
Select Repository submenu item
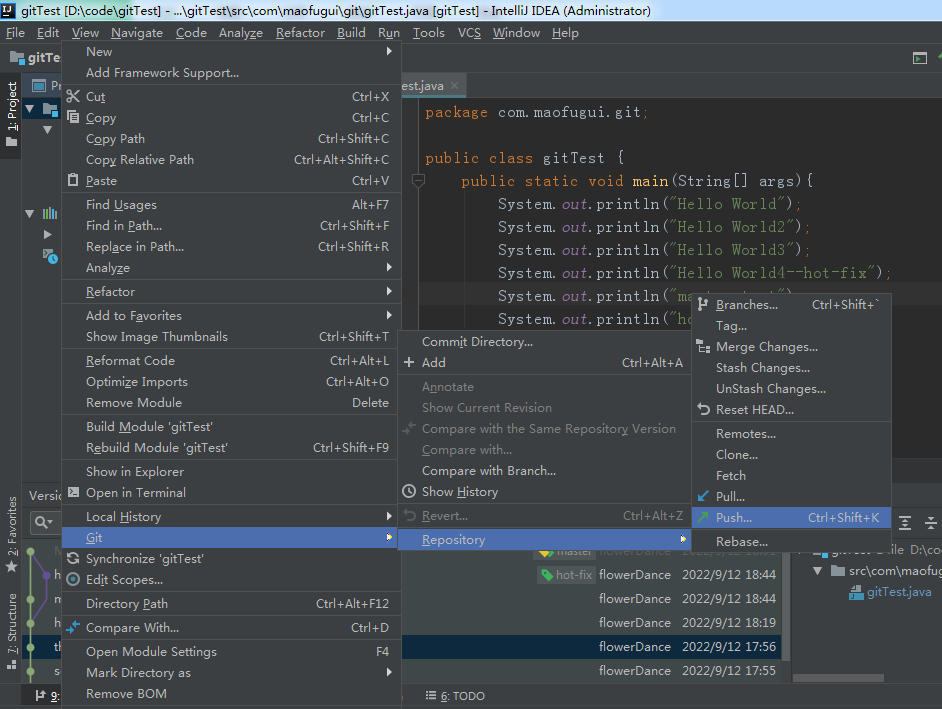click(x=545, y=540)
